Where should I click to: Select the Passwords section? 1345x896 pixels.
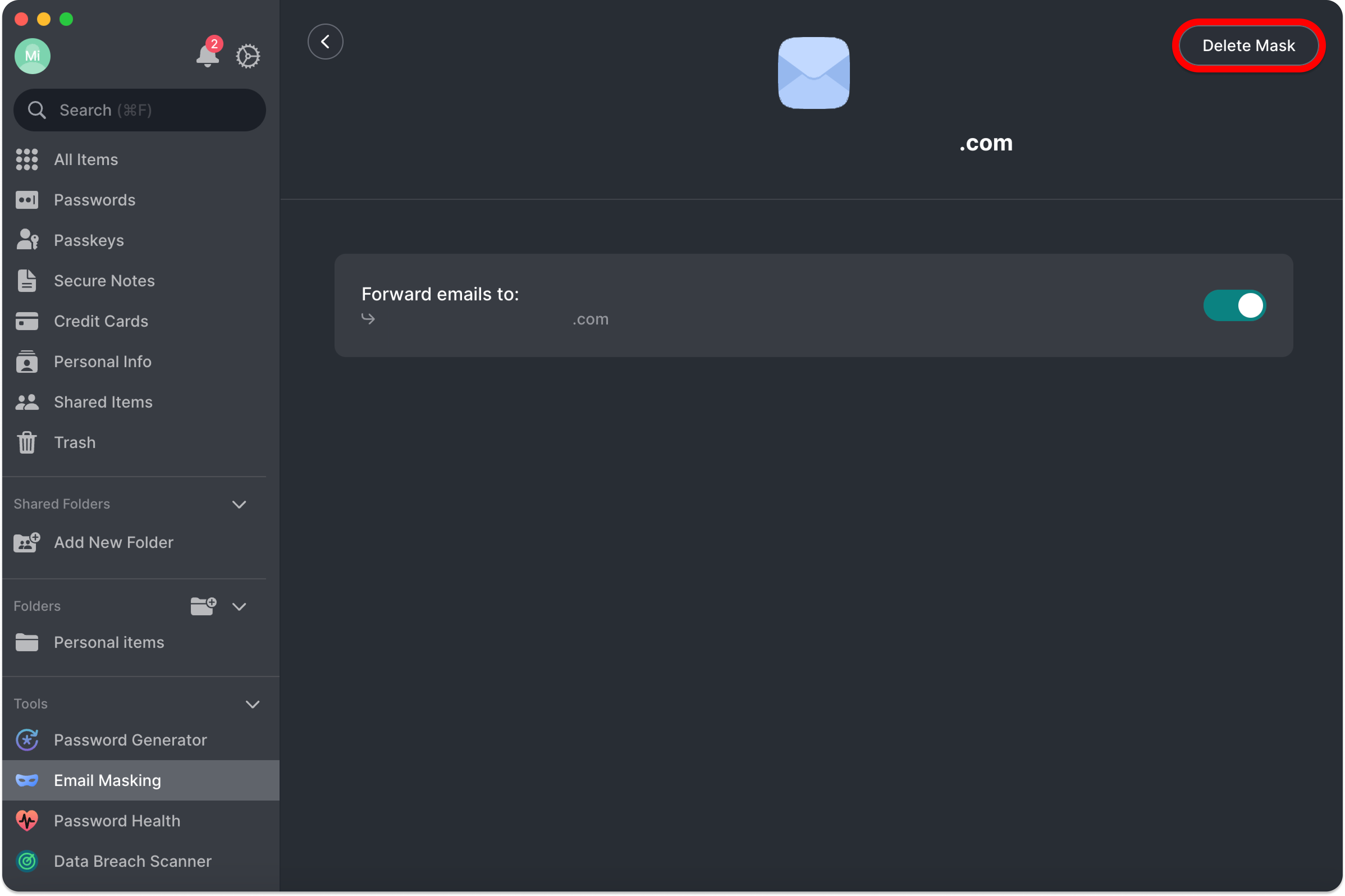[x=95, y=199]
